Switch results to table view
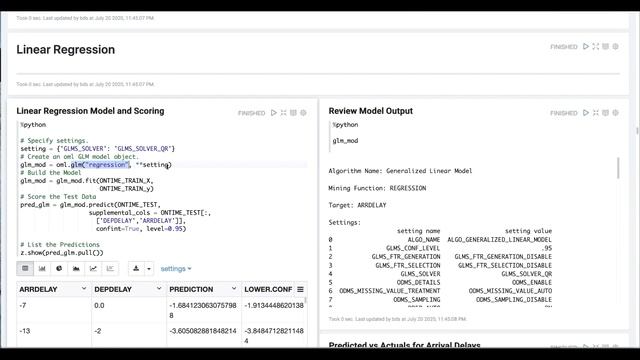Screen dimensions: 640x360 tap(25, 268)
